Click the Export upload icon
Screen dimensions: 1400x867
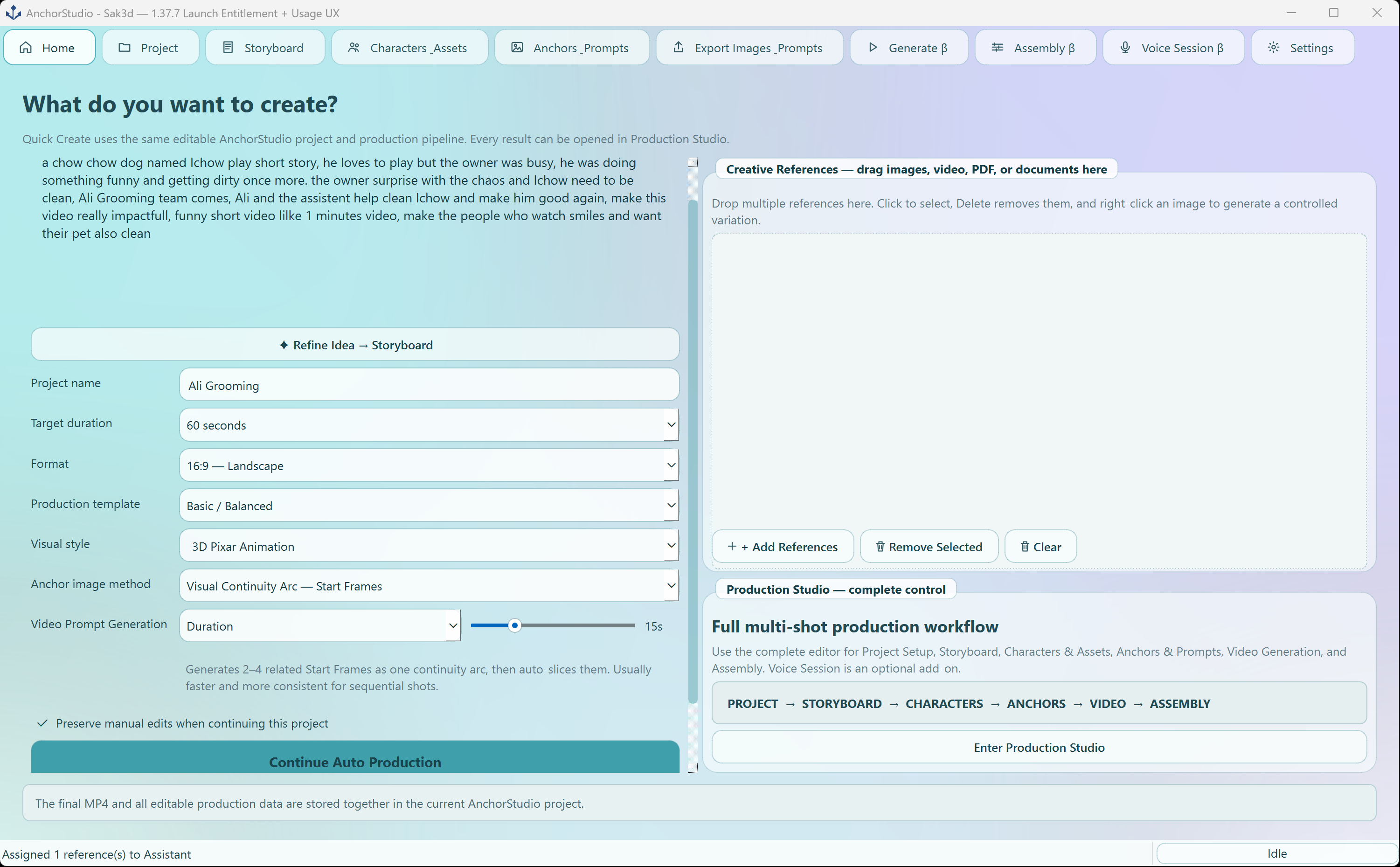coord(678,48)
